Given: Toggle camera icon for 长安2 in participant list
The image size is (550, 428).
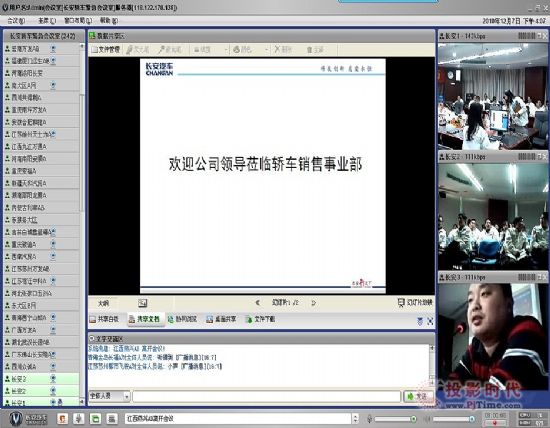Looking at the screenshot, I should pos(53,390).
